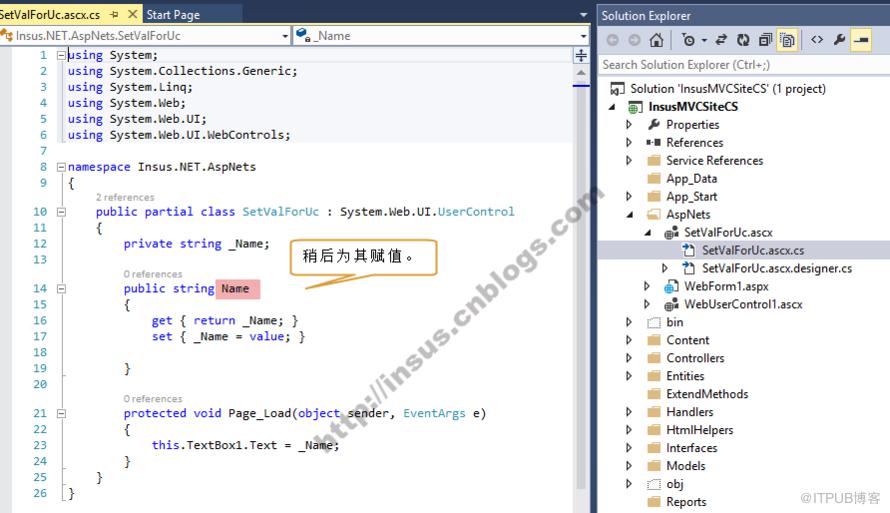Viewport: 890px width, 513px height.
Task: Expand the bin folder arrow
Action: tap(628, 322)
